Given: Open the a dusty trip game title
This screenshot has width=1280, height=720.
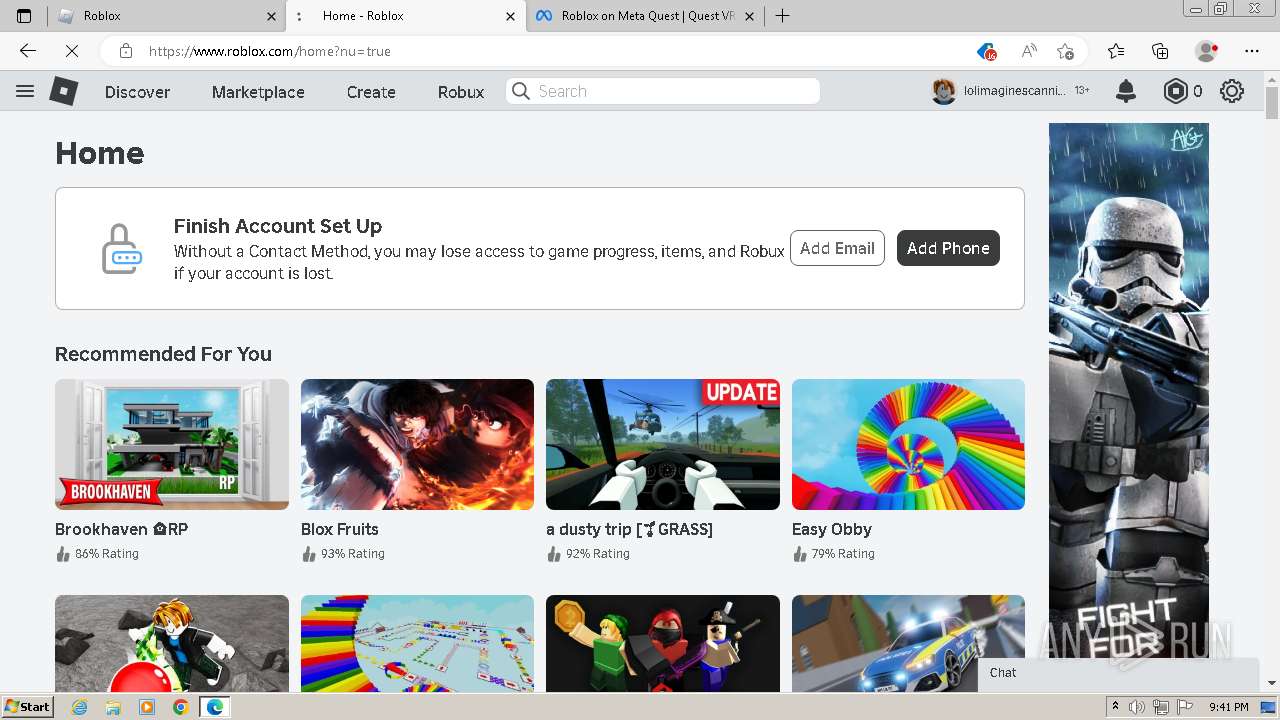Looking at the screenshot, I should pos(629,529).
